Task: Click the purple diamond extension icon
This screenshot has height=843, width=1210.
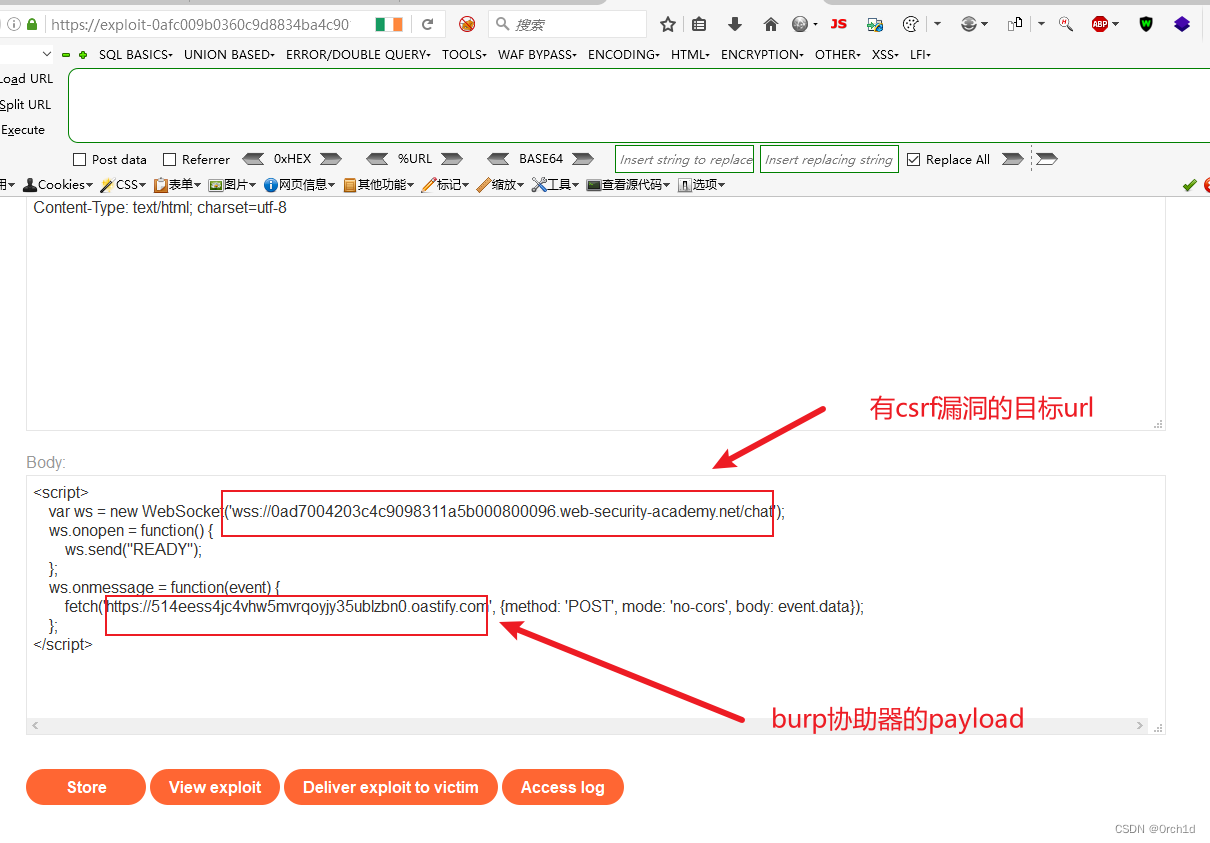Action: click(x=1182, y=24)
